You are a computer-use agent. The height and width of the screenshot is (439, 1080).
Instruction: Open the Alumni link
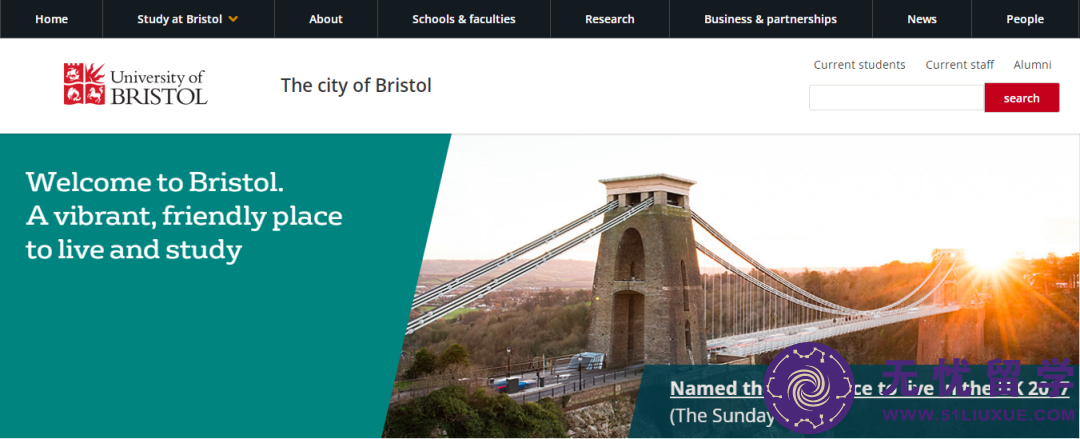pyautogui.click(x=1032, y=65)
